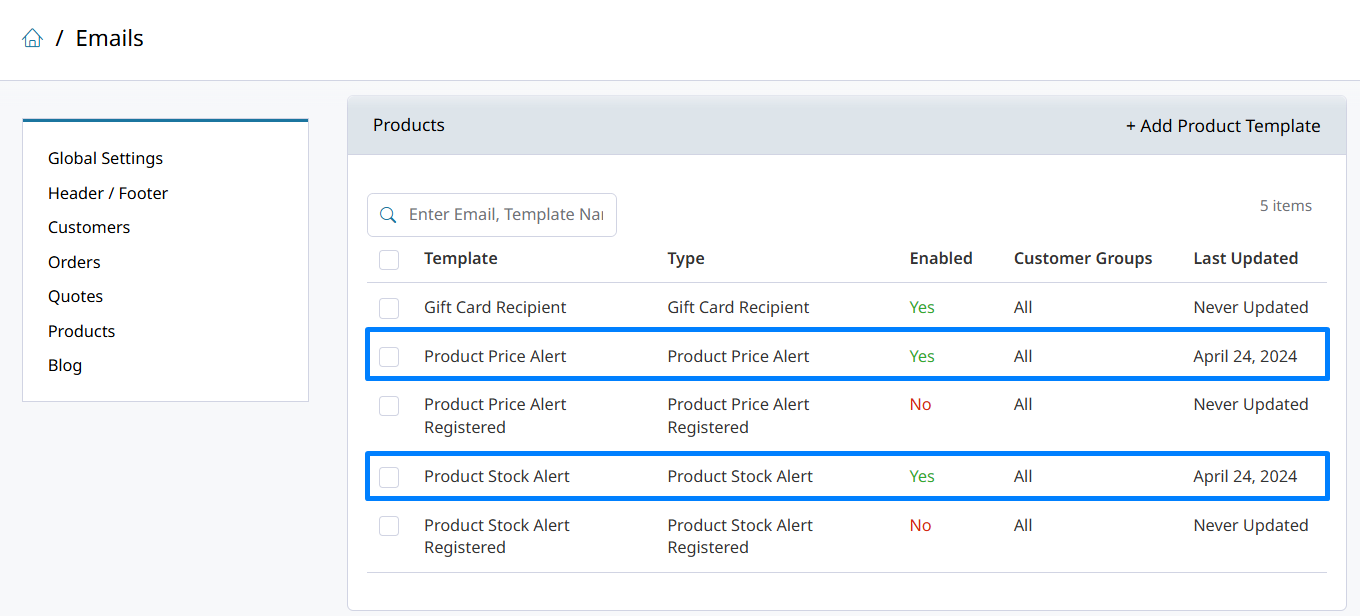This screenshot has width=1360, height=616.
Task: Toggle the select-all templates checkbox
Action: (389, 260)
